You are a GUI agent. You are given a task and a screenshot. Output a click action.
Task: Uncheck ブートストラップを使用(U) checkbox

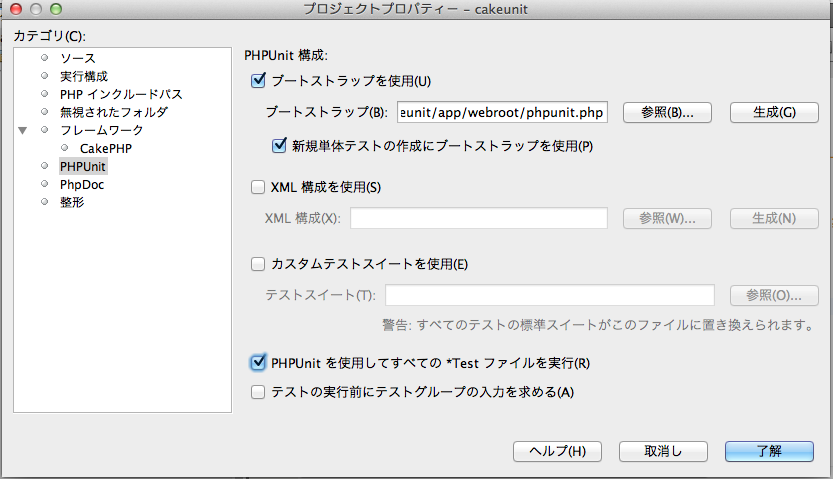(258, 81)
